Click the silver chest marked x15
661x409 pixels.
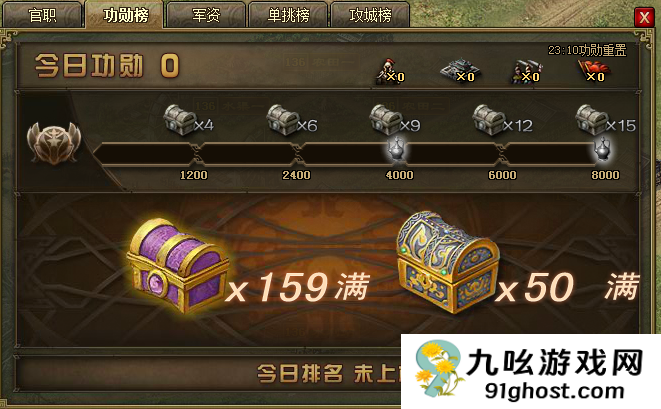591,119
